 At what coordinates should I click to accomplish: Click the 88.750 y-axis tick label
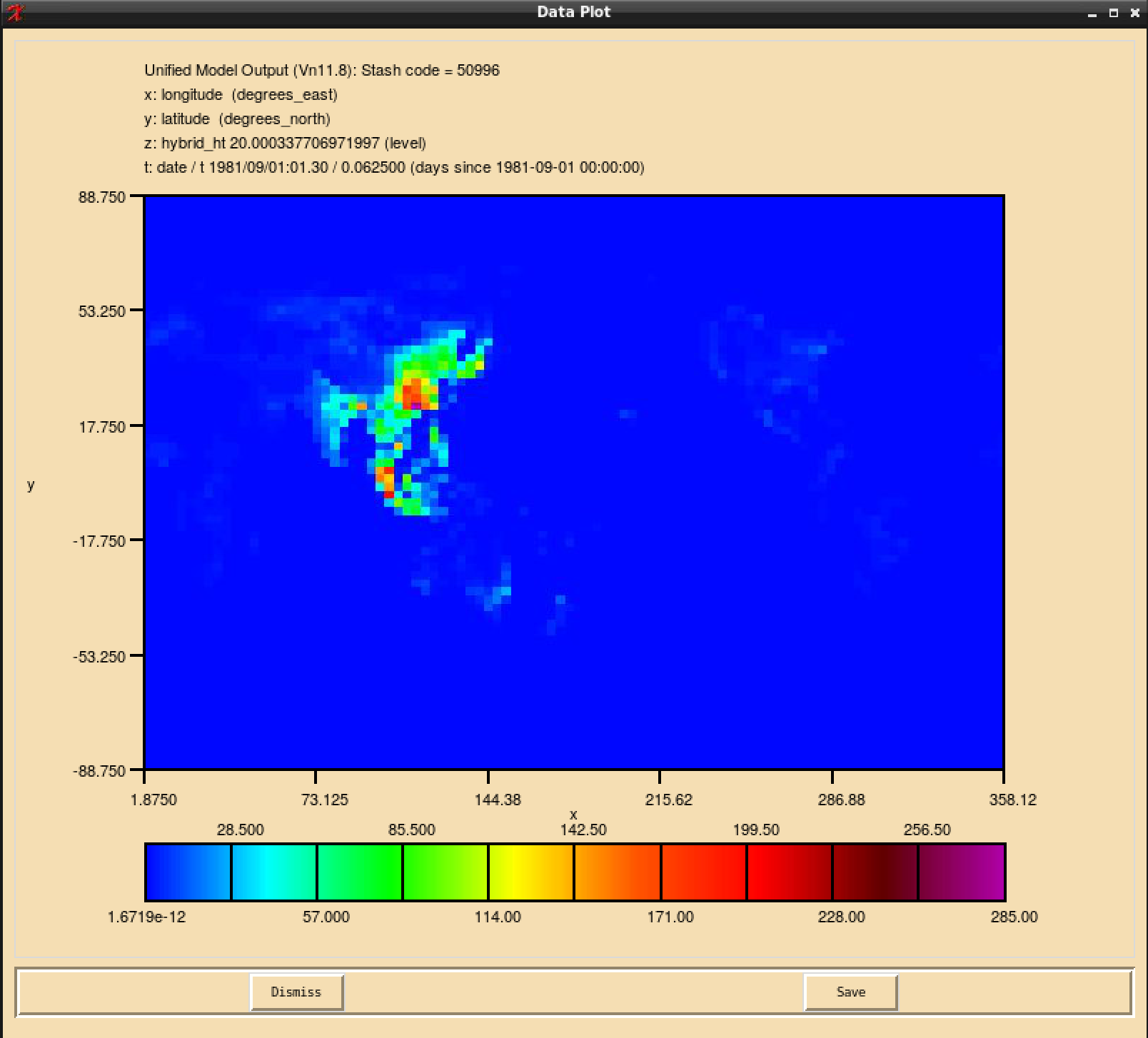click(x=101, y=197)
